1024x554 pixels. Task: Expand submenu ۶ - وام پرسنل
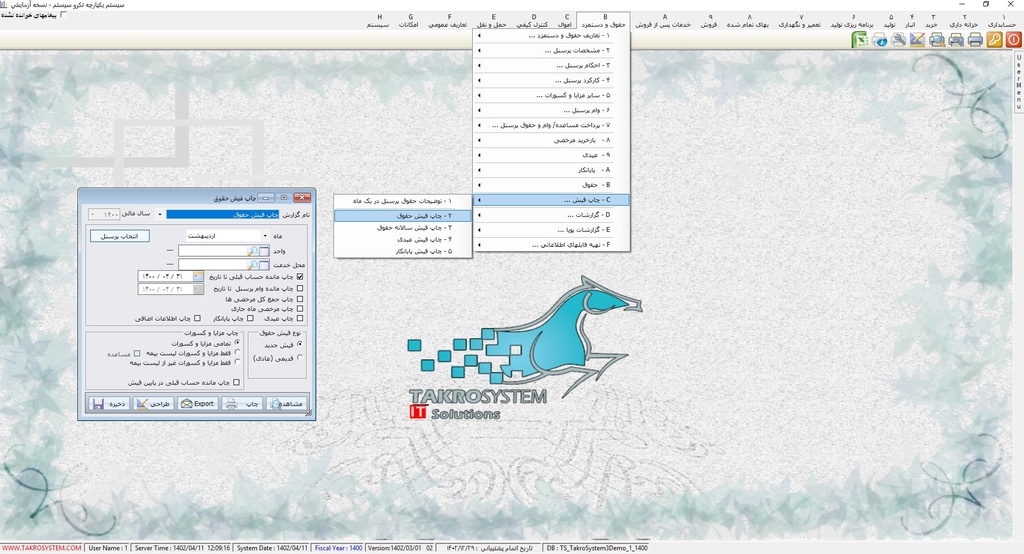coord(552,110)
